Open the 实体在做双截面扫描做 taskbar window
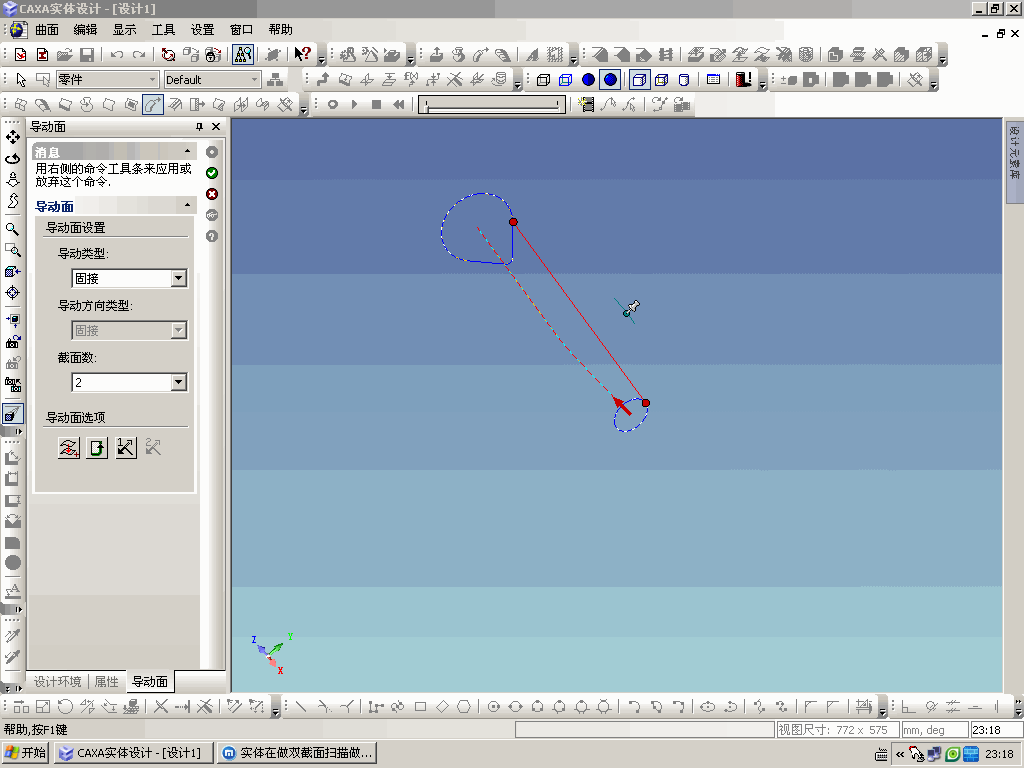 (297, 753)
